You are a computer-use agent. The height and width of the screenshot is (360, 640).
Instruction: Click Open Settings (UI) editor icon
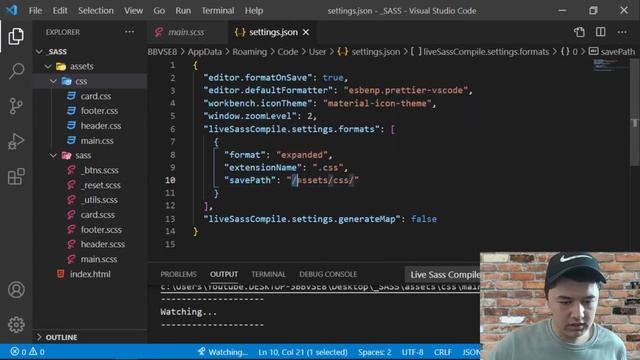(579, 32)
